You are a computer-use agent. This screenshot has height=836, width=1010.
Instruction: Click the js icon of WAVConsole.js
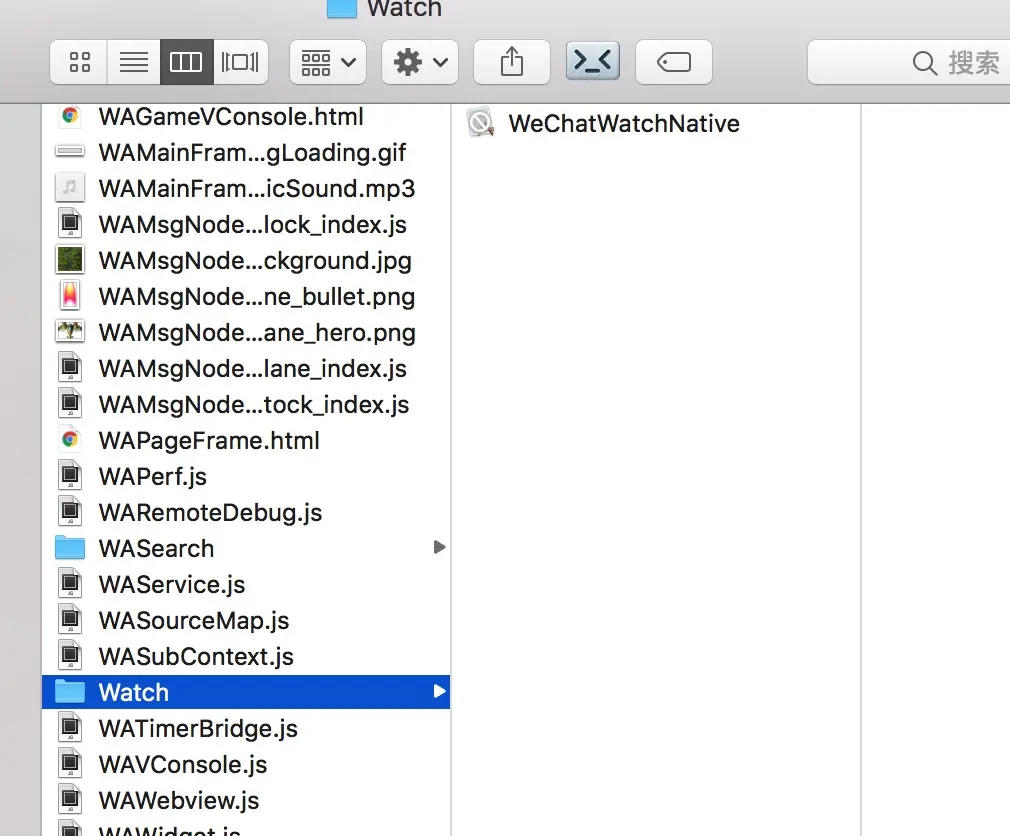[70, 764]
